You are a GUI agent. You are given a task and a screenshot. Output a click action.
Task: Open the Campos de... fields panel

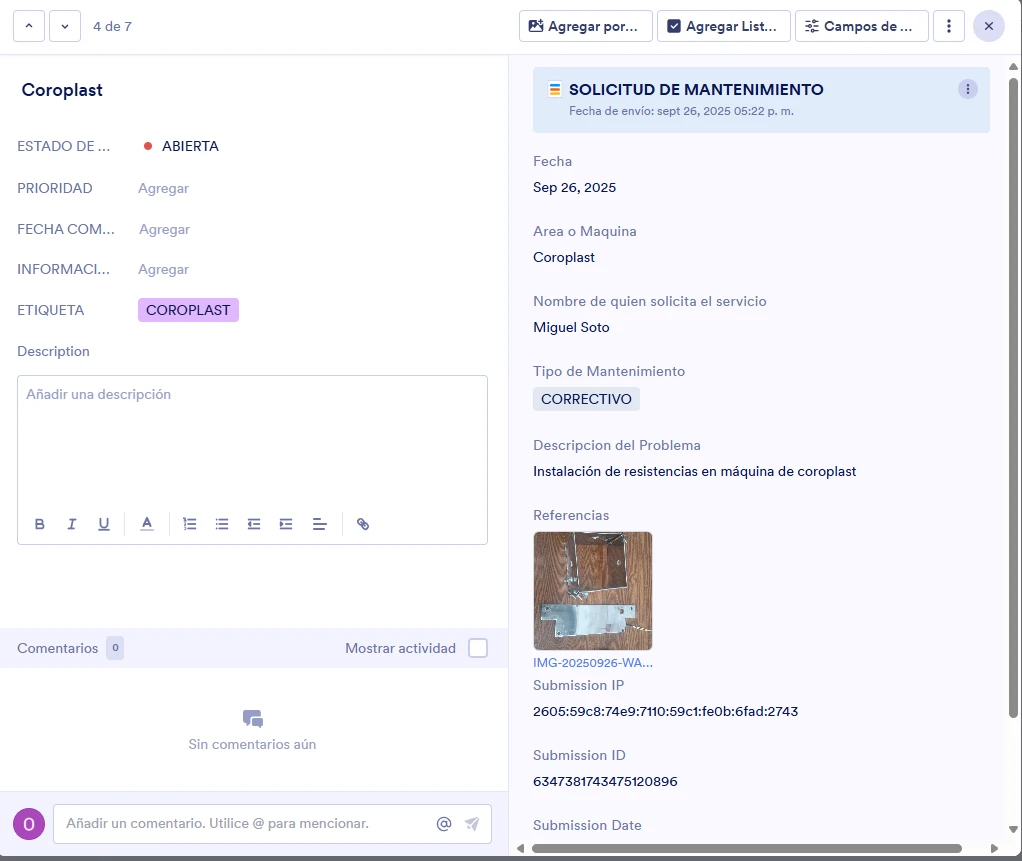pyautogui.click(x=860, y=26)
